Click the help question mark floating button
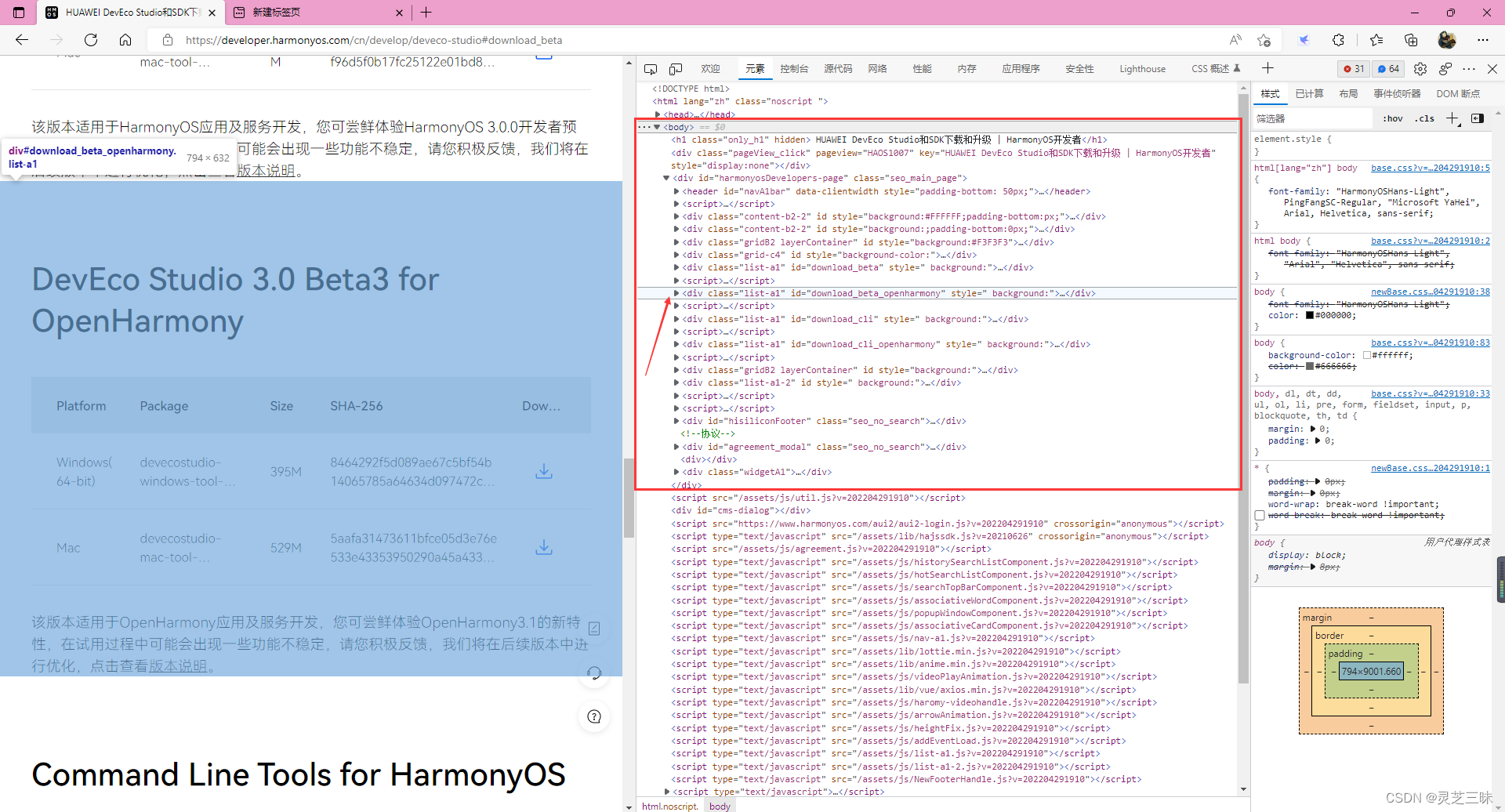This screenshot has height=812, width=1505. click(x=594, y=716)
